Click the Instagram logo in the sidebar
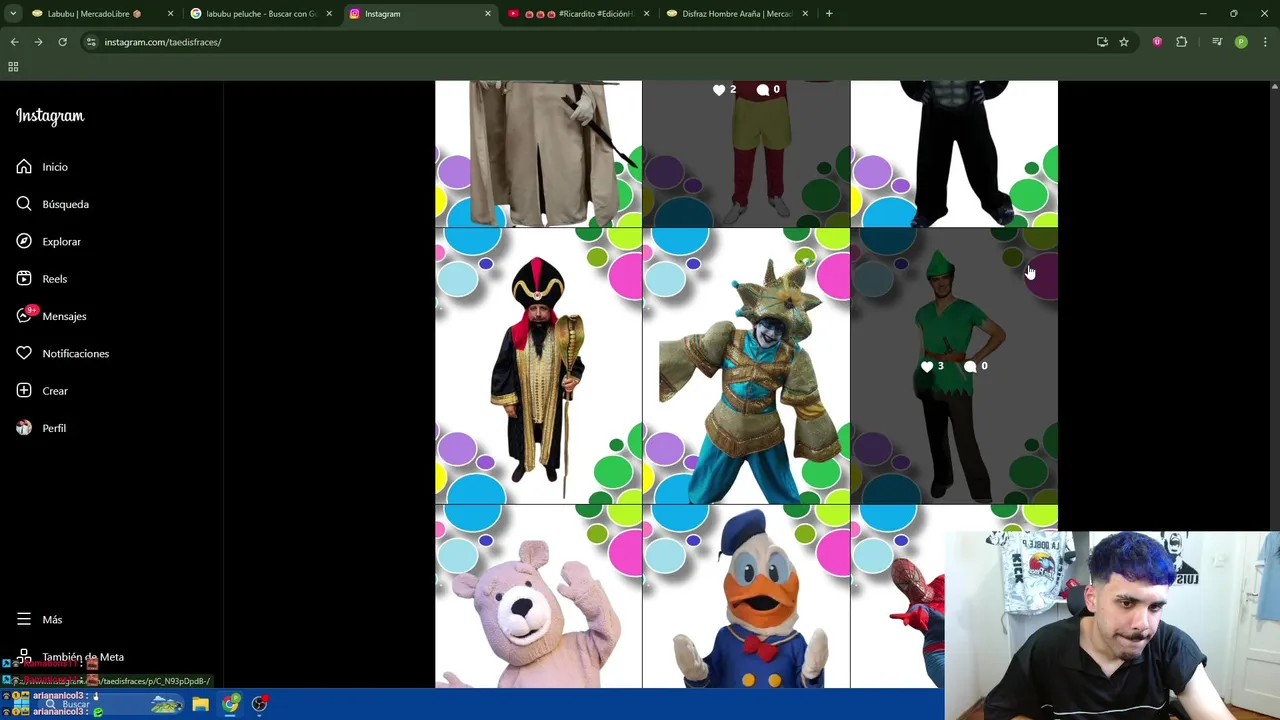 tap(50, 116)
